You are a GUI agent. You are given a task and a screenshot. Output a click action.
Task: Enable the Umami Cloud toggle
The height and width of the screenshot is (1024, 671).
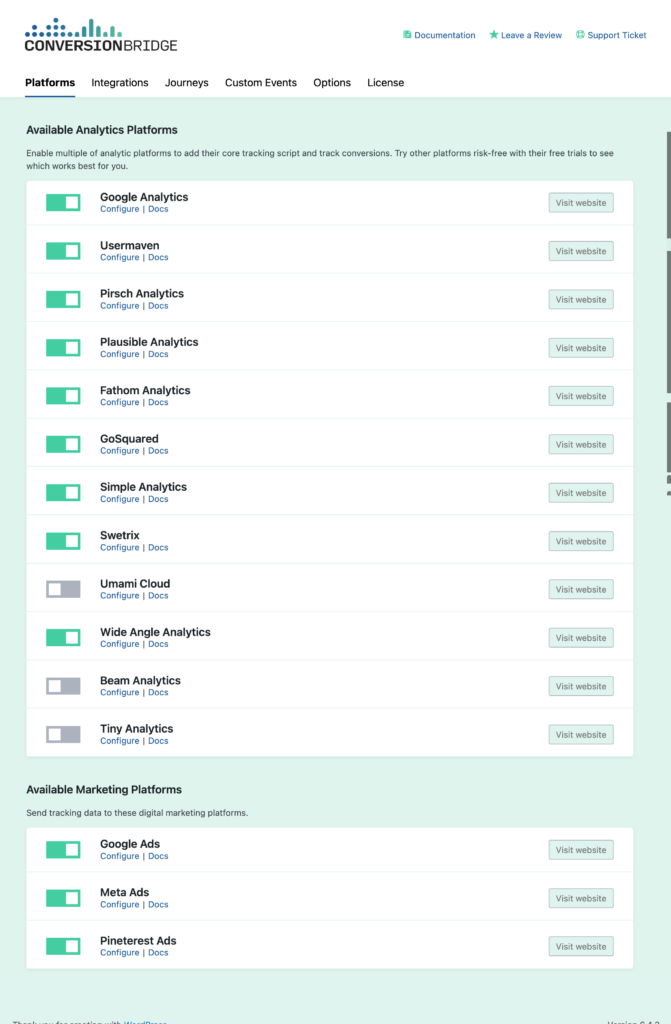(x=63, y=589)
